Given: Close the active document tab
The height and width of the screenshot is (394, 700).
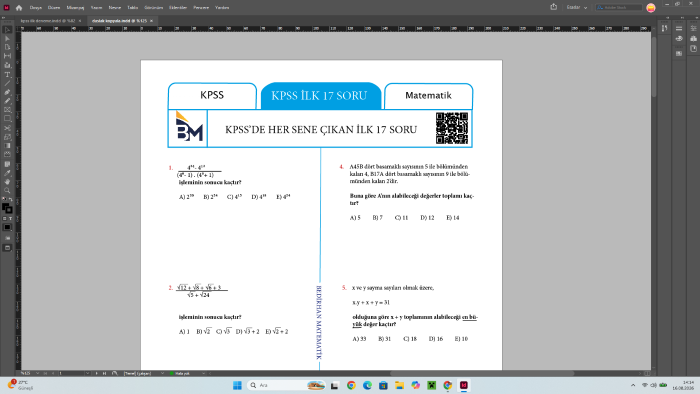Looking at the screenshot, I should click(151, 21).
